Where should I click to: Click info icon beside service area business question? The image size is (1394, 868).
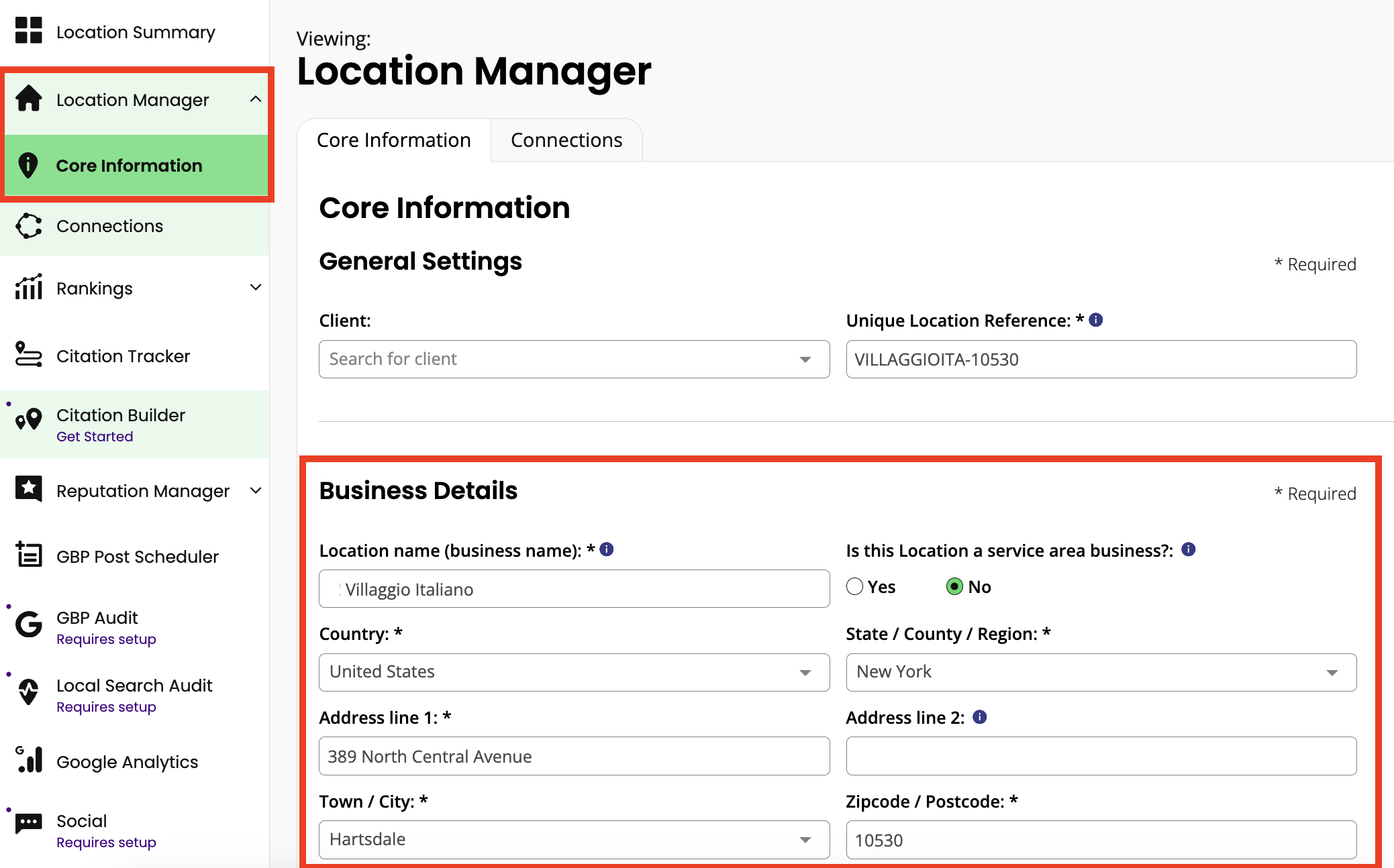(x=1189, y=549)
